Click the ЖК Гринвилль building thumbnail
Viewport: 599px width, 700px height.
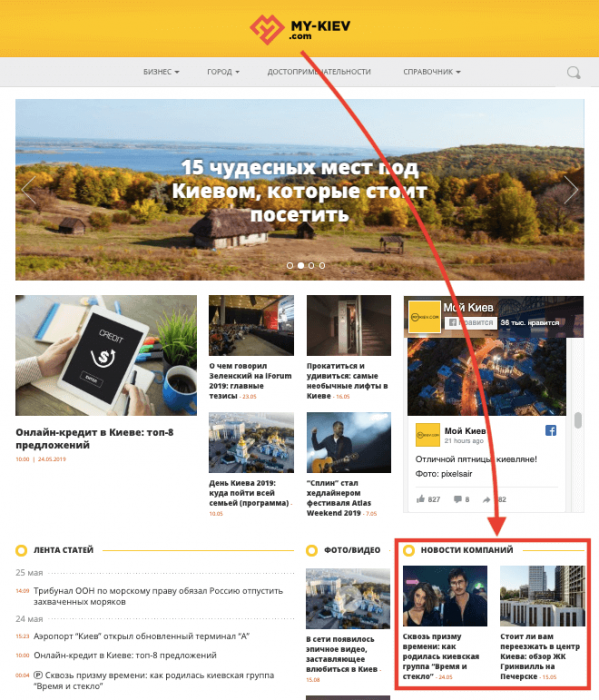tap(542, 596)
